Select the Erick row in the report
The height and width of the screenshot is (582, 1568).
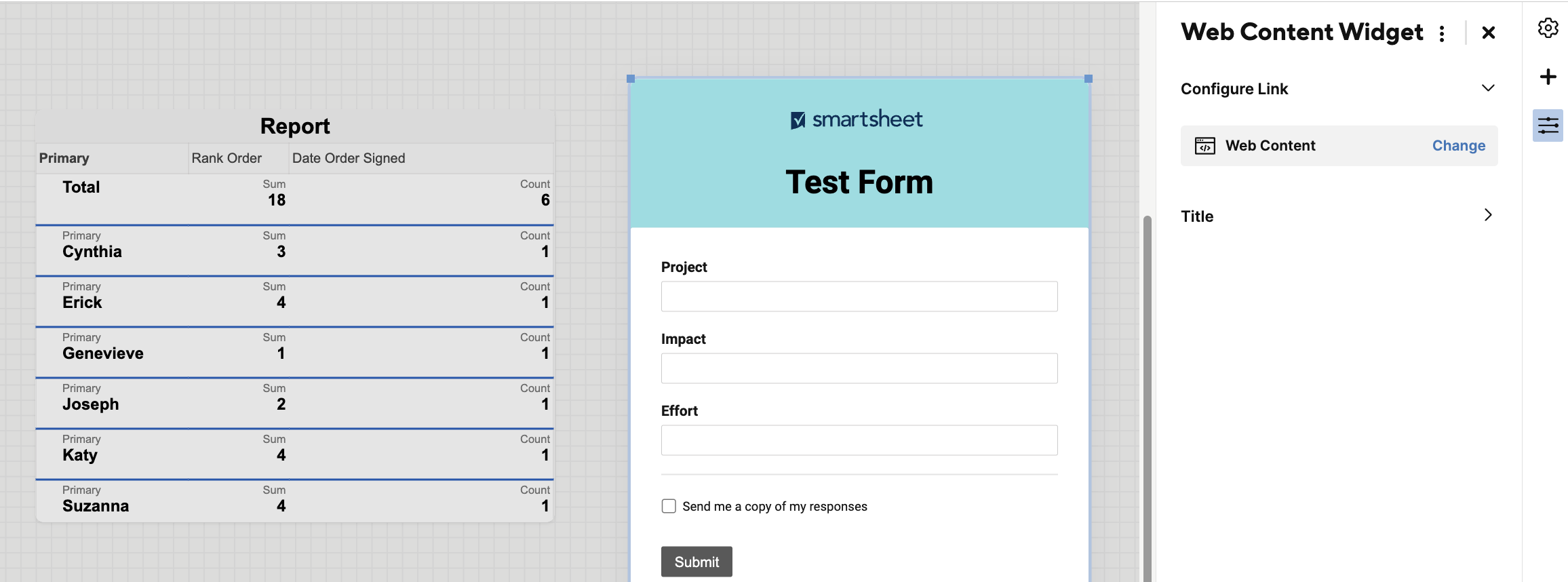point(295,301)
